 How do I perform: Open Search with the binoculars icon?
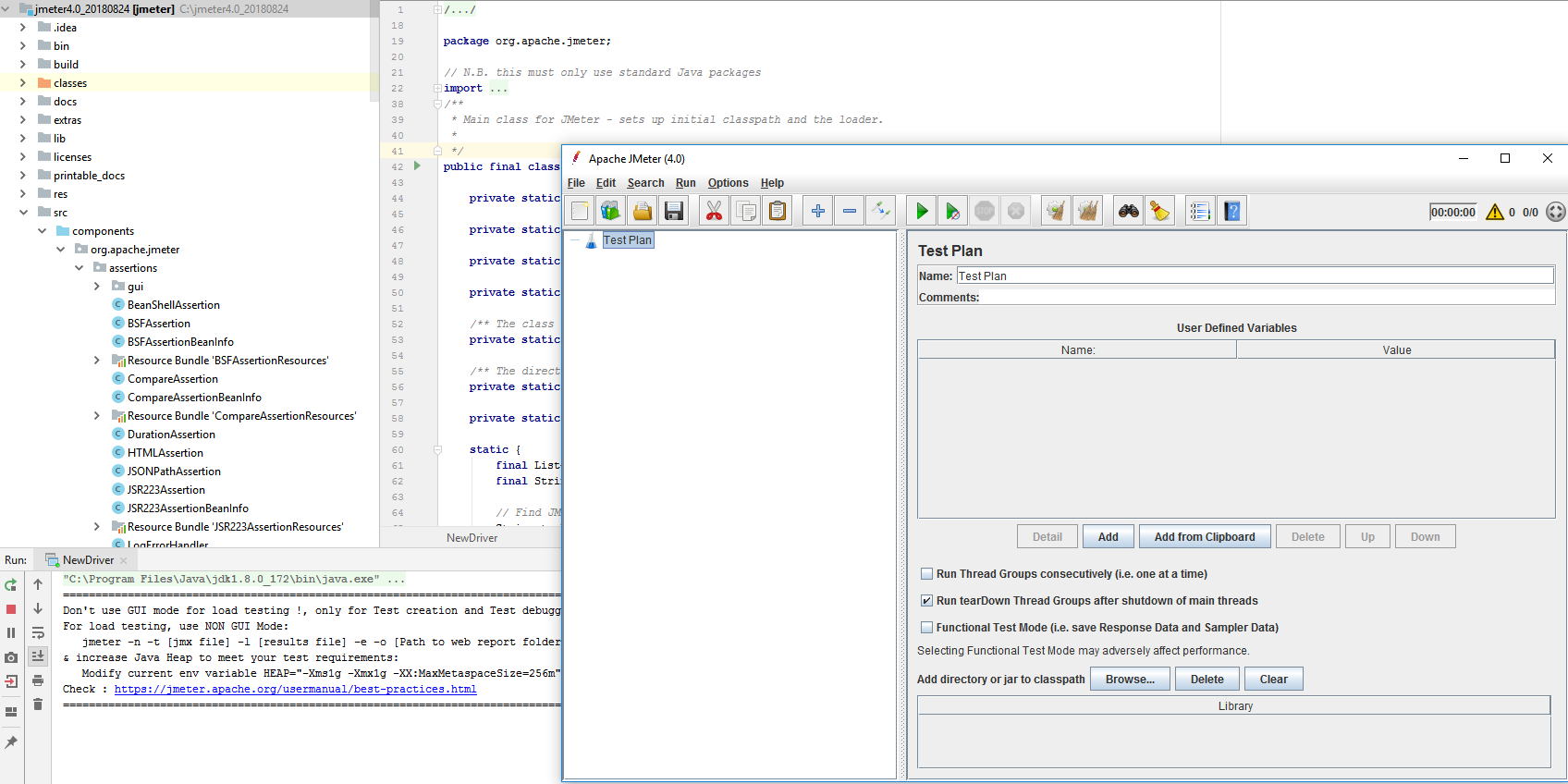pos(1129,211)
